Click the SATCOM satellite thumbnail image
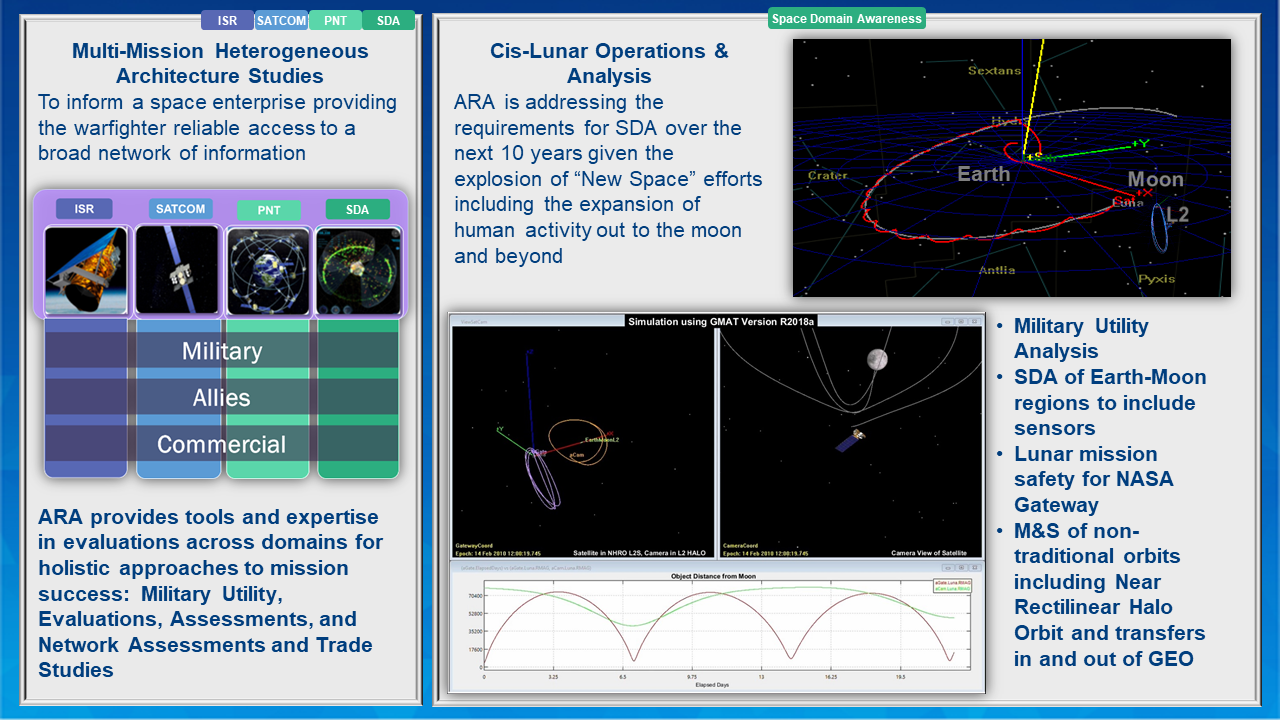This screenshot has height=720, width=1280. (x=177, y=270)
